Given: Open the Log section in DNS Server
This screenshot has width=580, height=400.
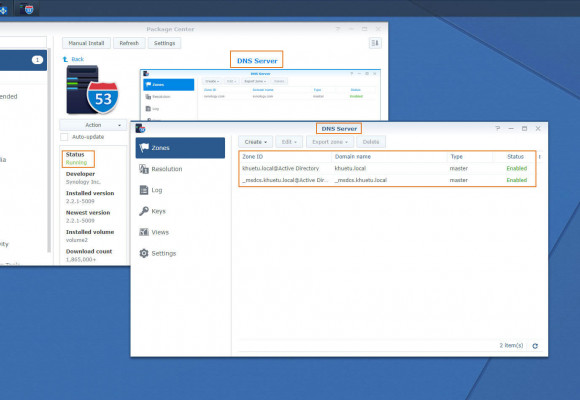Looking at the screenshot, I should (x=180, y=190).
